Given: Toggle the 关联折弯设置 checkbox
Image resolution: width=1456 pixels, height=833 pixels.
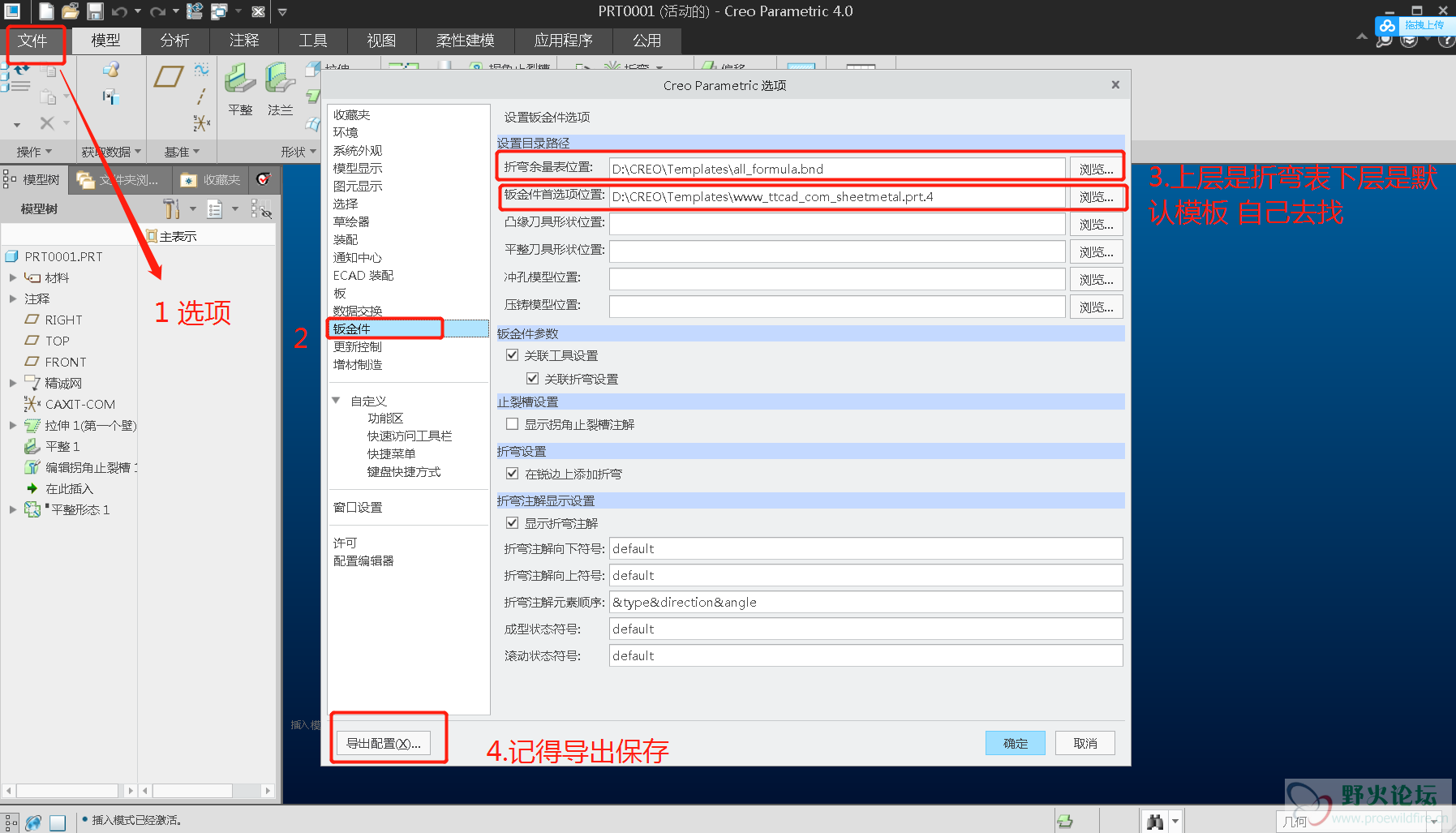Looking at the screenshot, I should (x=532, y=379).
